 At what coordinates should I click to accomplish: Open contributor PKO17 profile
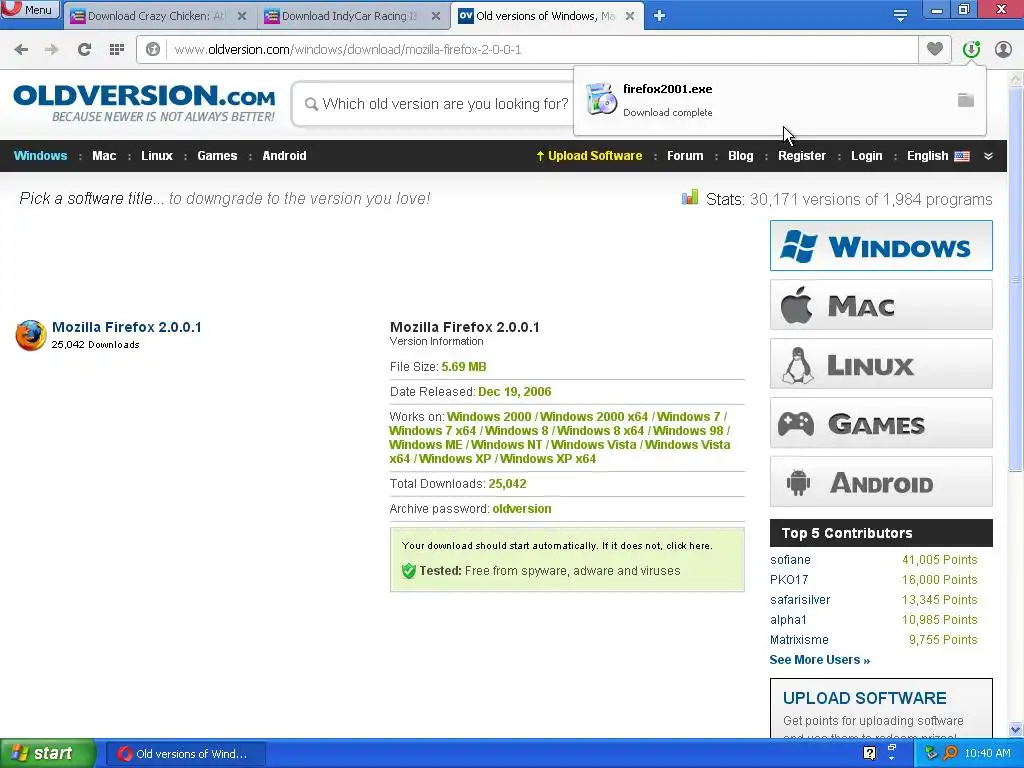[789, 580]
